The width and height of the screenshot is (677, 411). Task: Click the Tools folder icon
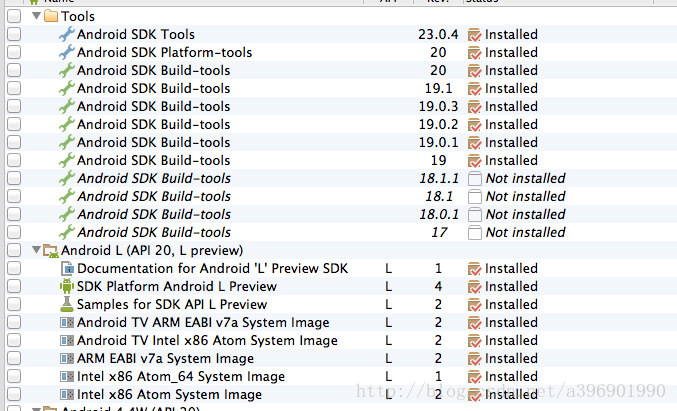[51, 16]
